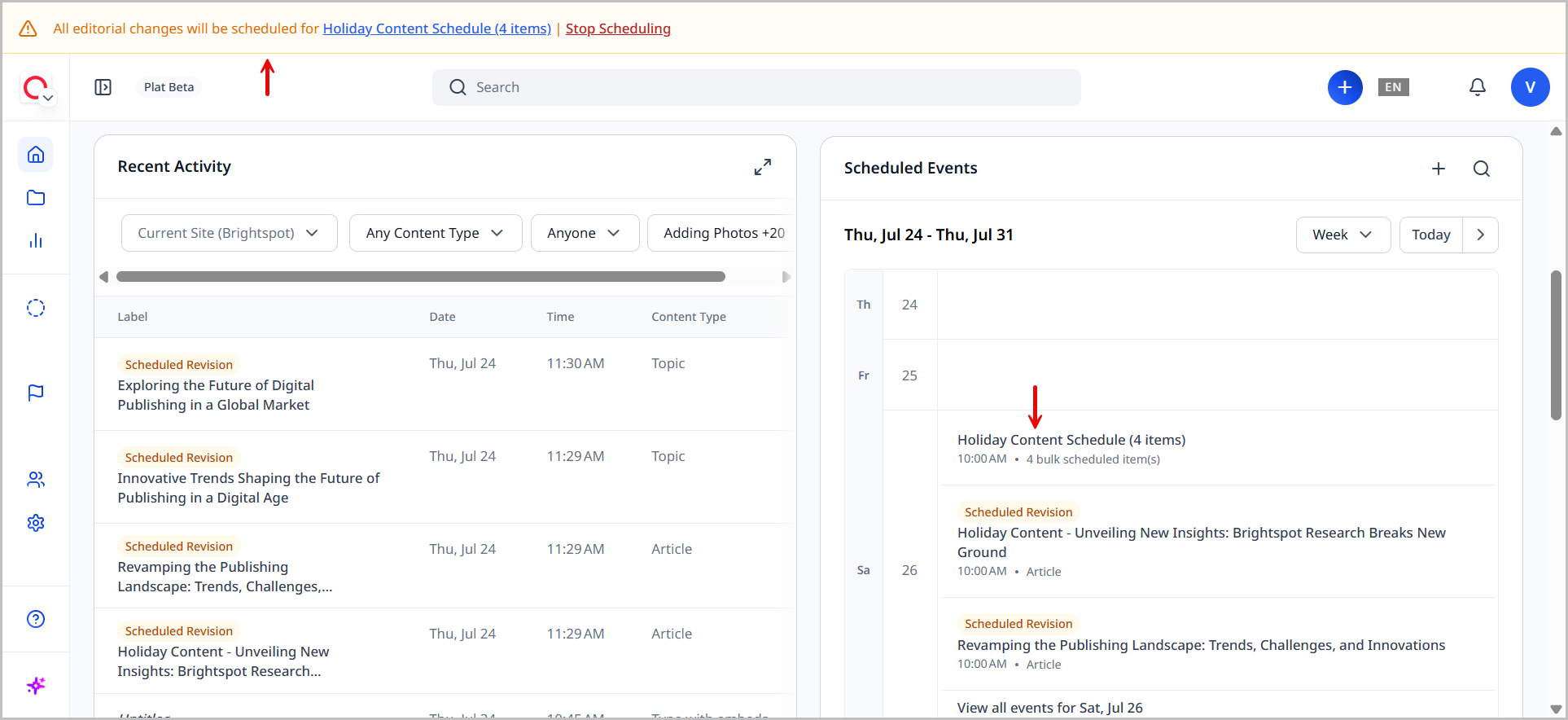Open Any Content Type dropdown
Screen dimensions: 1568x720
pyautogui.click(x=436, y=233)
